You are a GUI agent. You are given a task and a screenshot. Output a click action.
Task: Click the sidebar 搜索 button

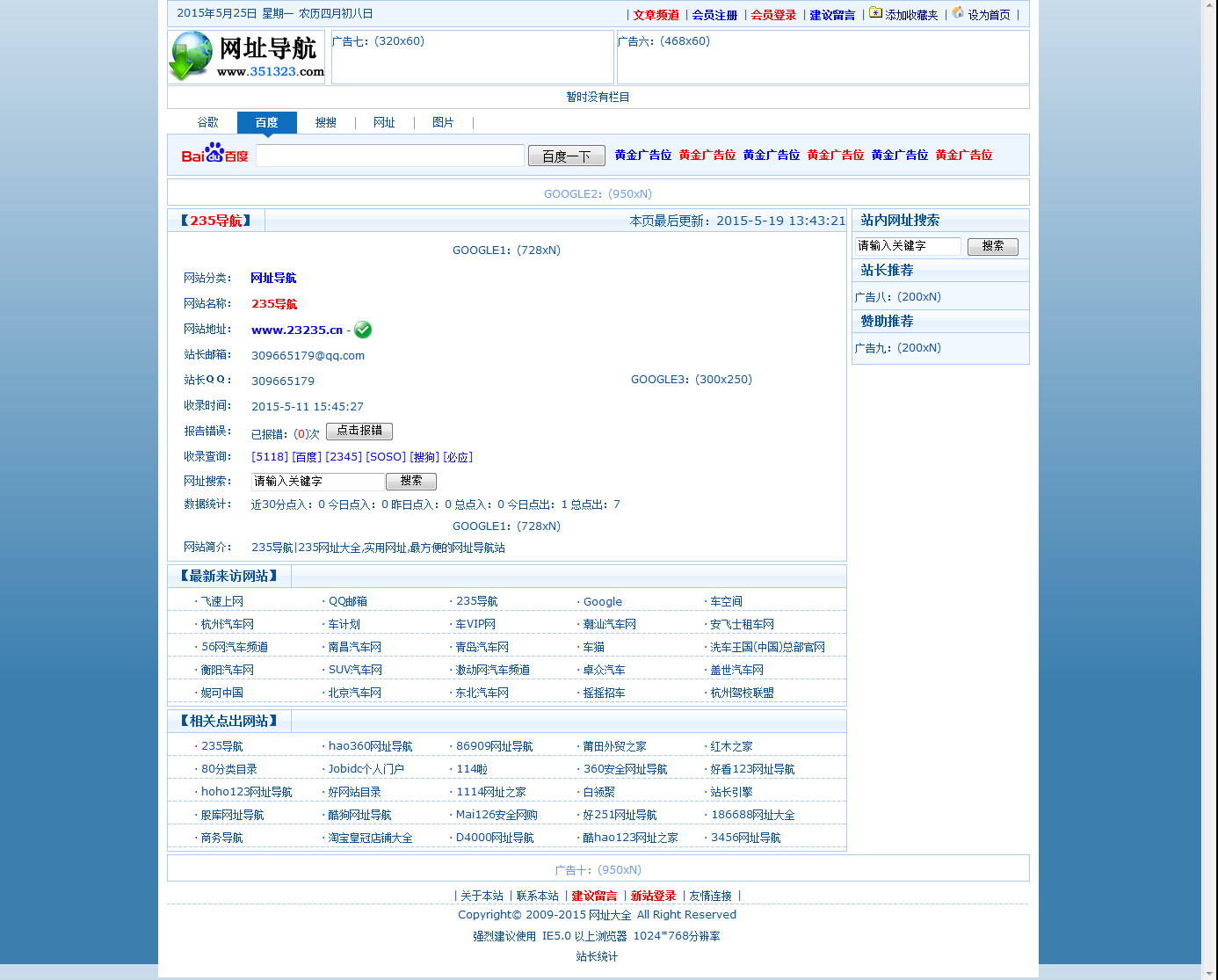[993, 246]
